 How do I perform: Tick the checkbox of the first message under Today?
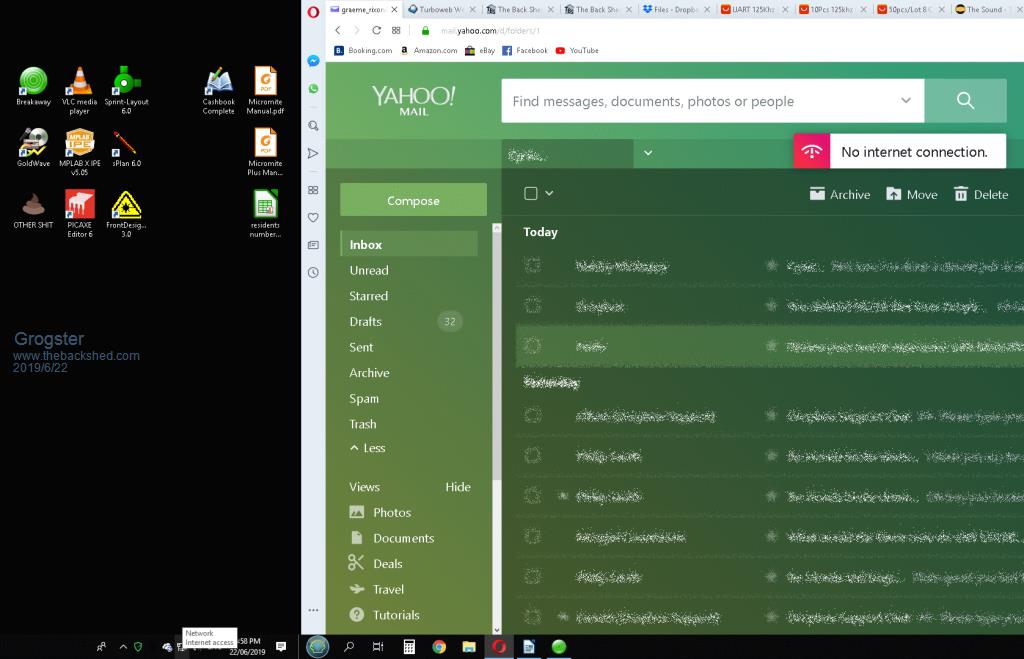pos(532,265)
